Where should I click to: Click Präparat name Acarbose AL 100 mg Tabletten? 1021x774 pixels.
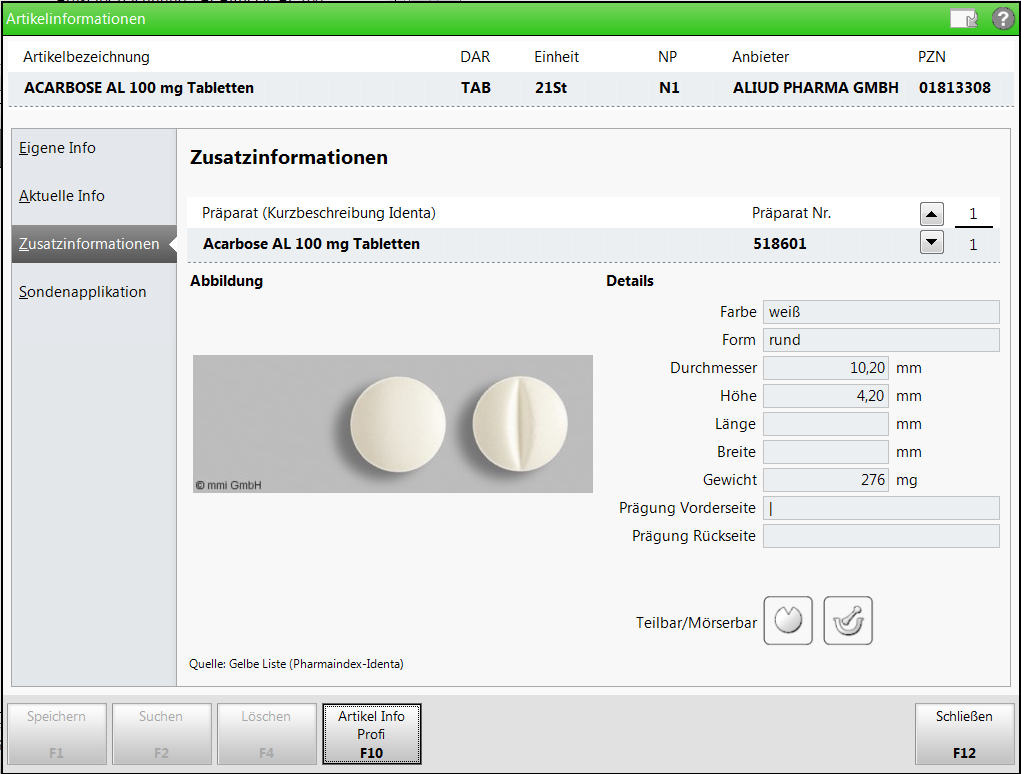point(311,244)
